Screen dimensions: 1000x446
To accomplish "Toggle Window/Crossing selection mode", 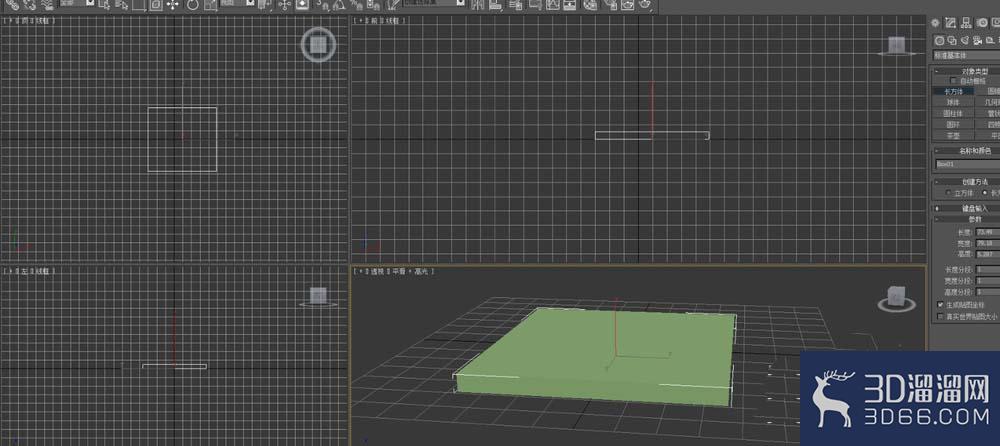I will pyautogui.click(x=156, y=5).
